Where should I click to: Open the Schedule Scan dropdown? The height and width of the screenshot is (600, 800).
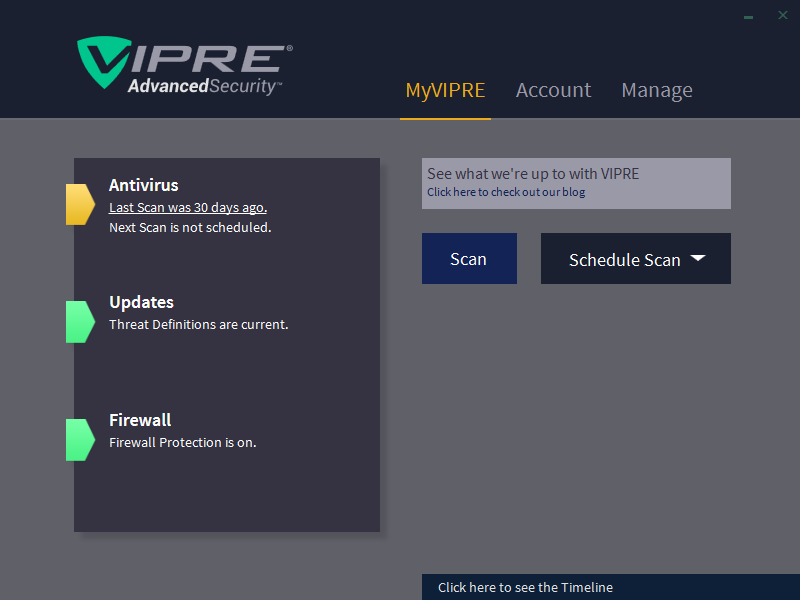coord(625,259)
